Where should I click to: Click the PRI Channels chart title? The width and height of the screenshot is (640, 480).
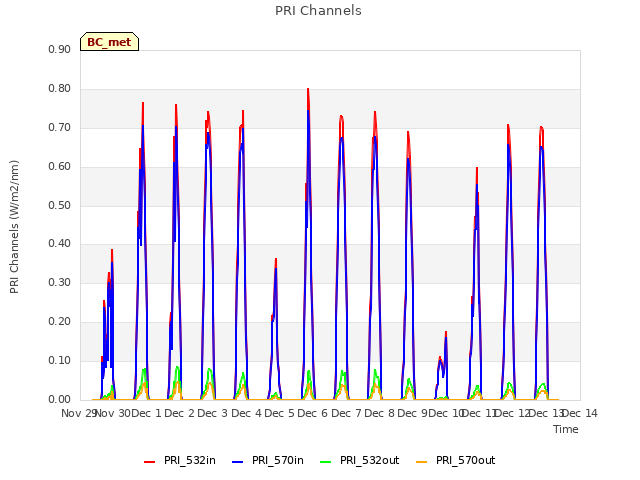pyautogui.click(x=318, y=11)
